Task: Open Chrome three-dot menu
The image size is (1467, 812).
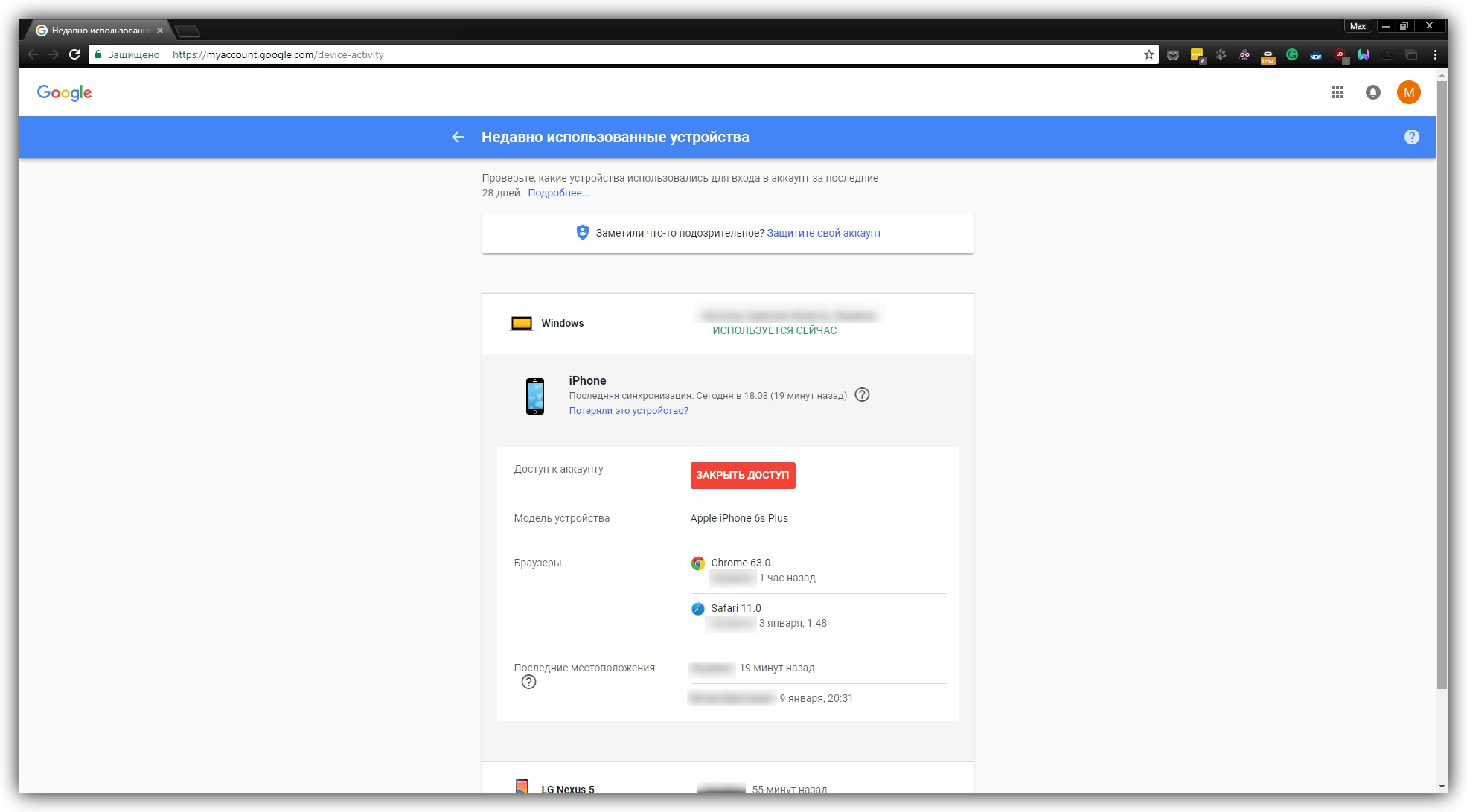Action: 1435,54
